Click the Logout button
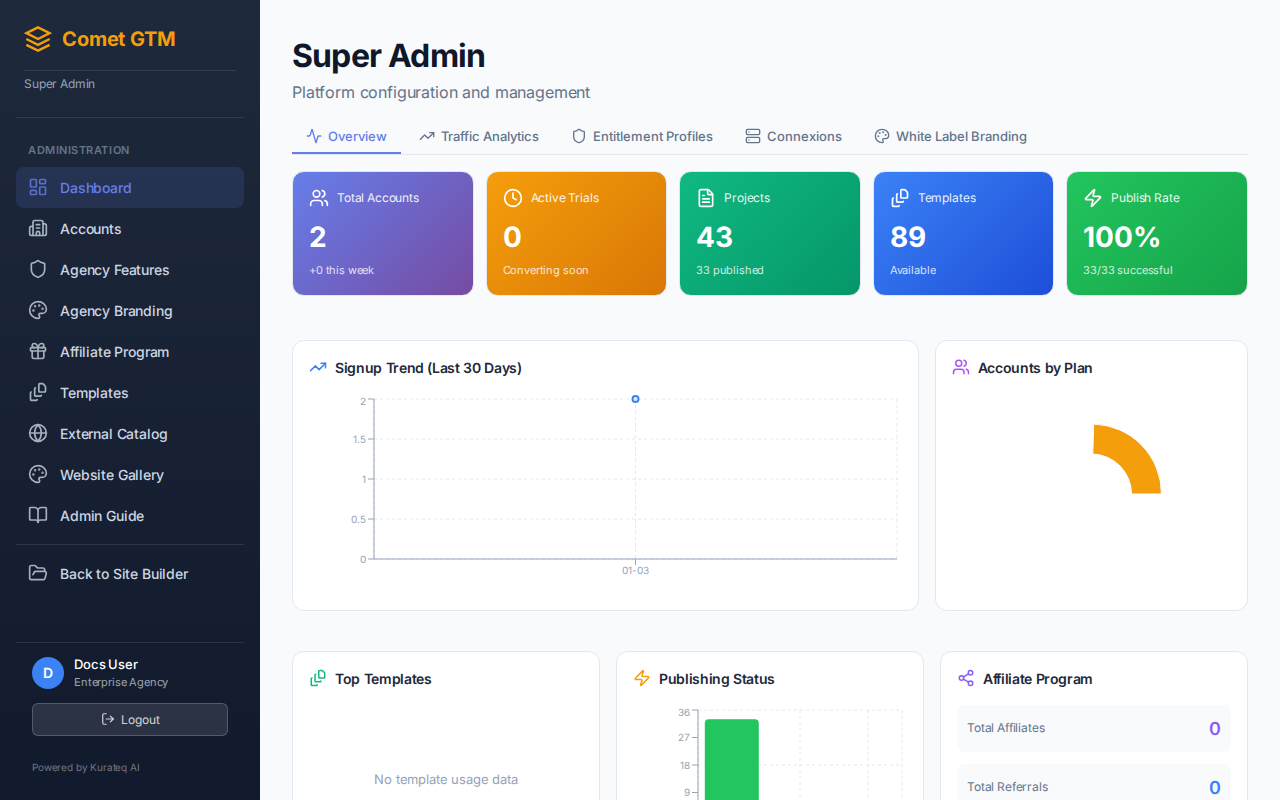The height and width of the screenshot is (800, 1280). 129,719
